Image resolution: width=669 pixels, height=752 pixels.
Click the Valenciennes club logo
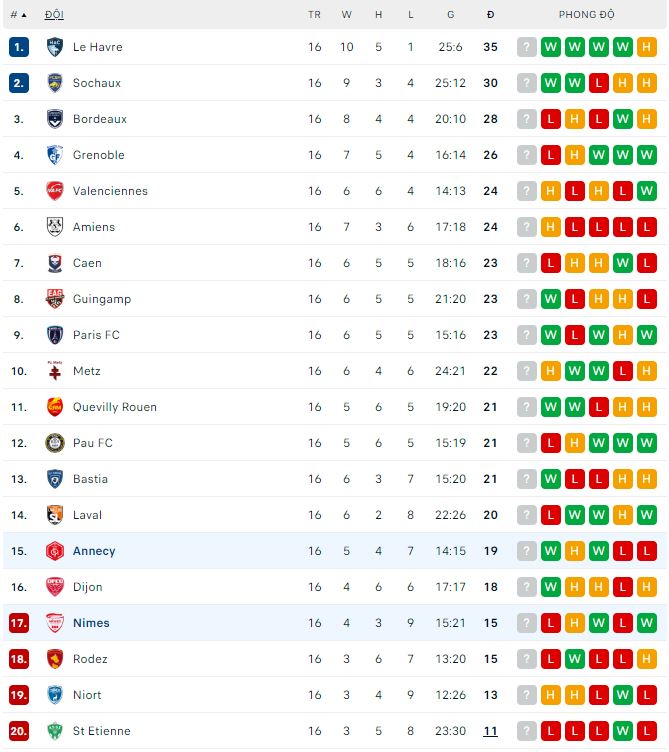click(x=55, y=191)
